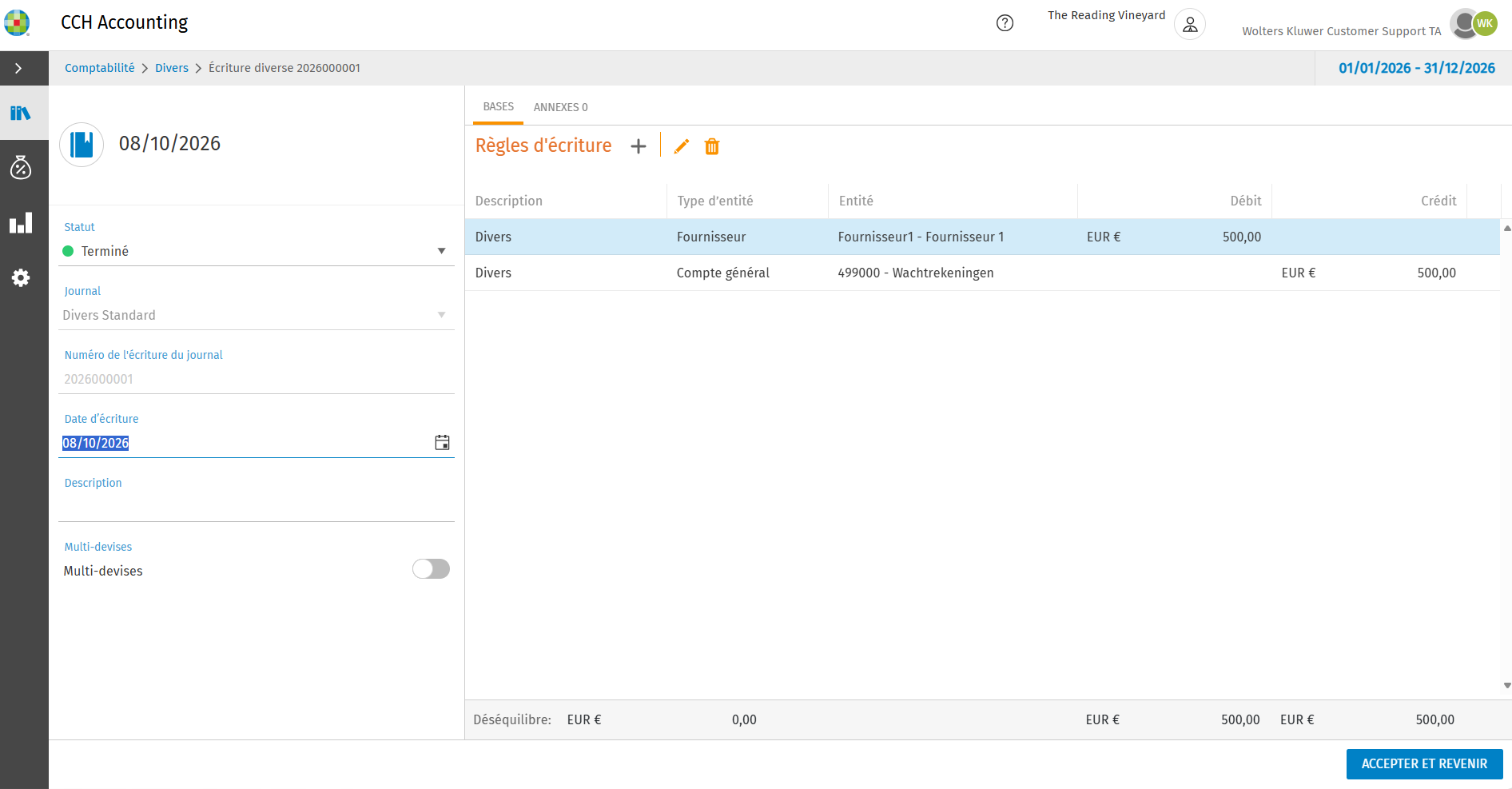The height and width of the screenshot is (789, 1512).
Task: Click the Compte général cell
Action: point(722,273)
